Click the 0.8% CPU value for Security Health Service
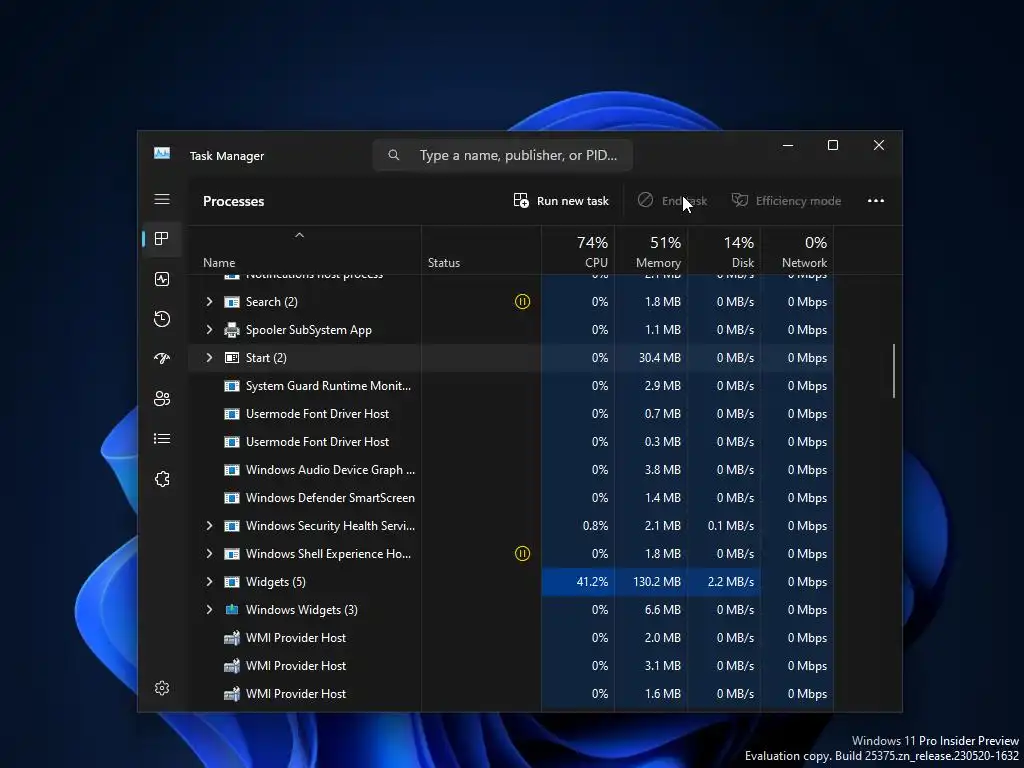The width and height of the screenshot is (1024, 768). pyautogui.click(x=595, y=526)
